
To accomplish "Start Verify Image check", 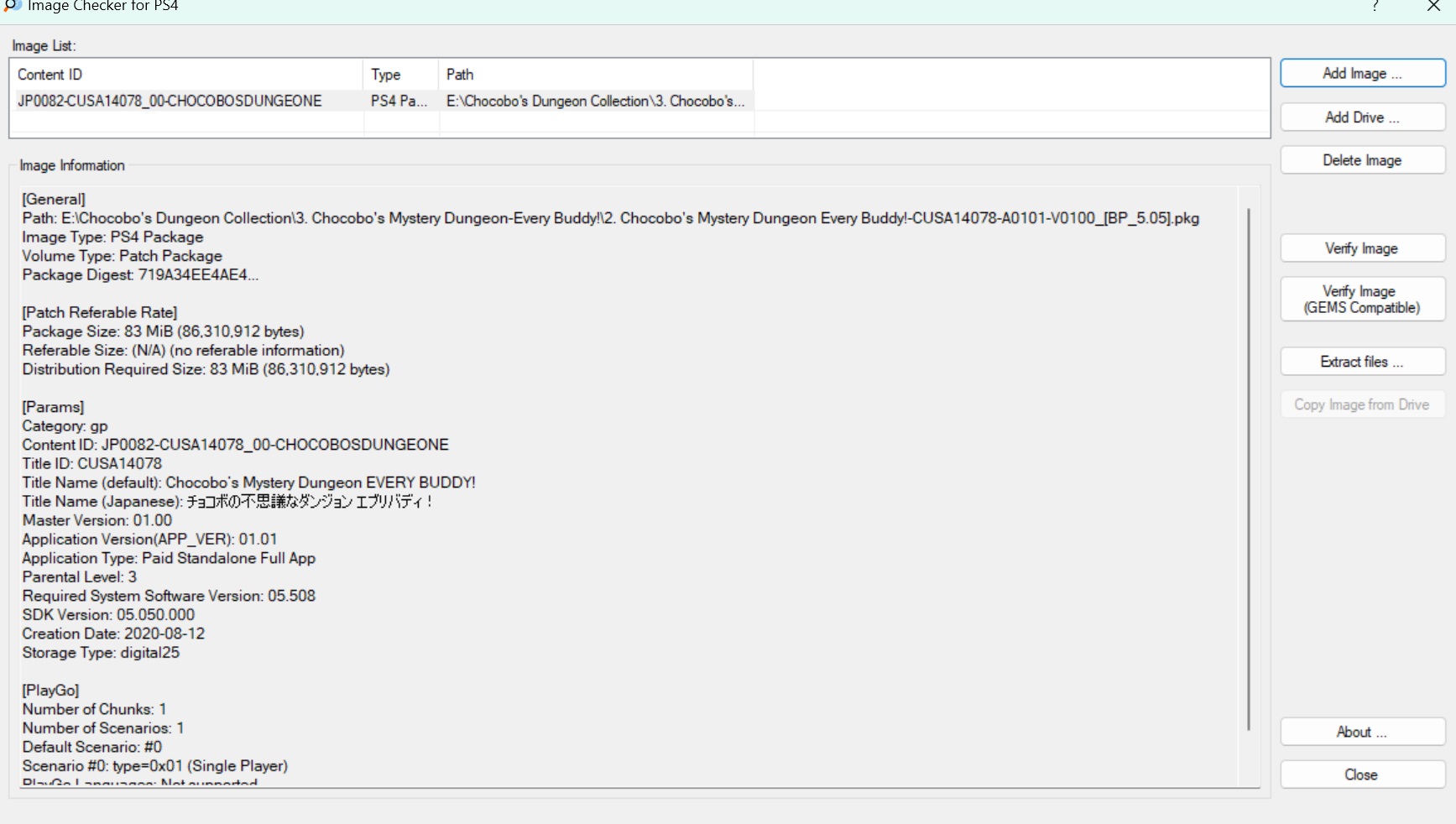I will click(x=1362, y=248).
